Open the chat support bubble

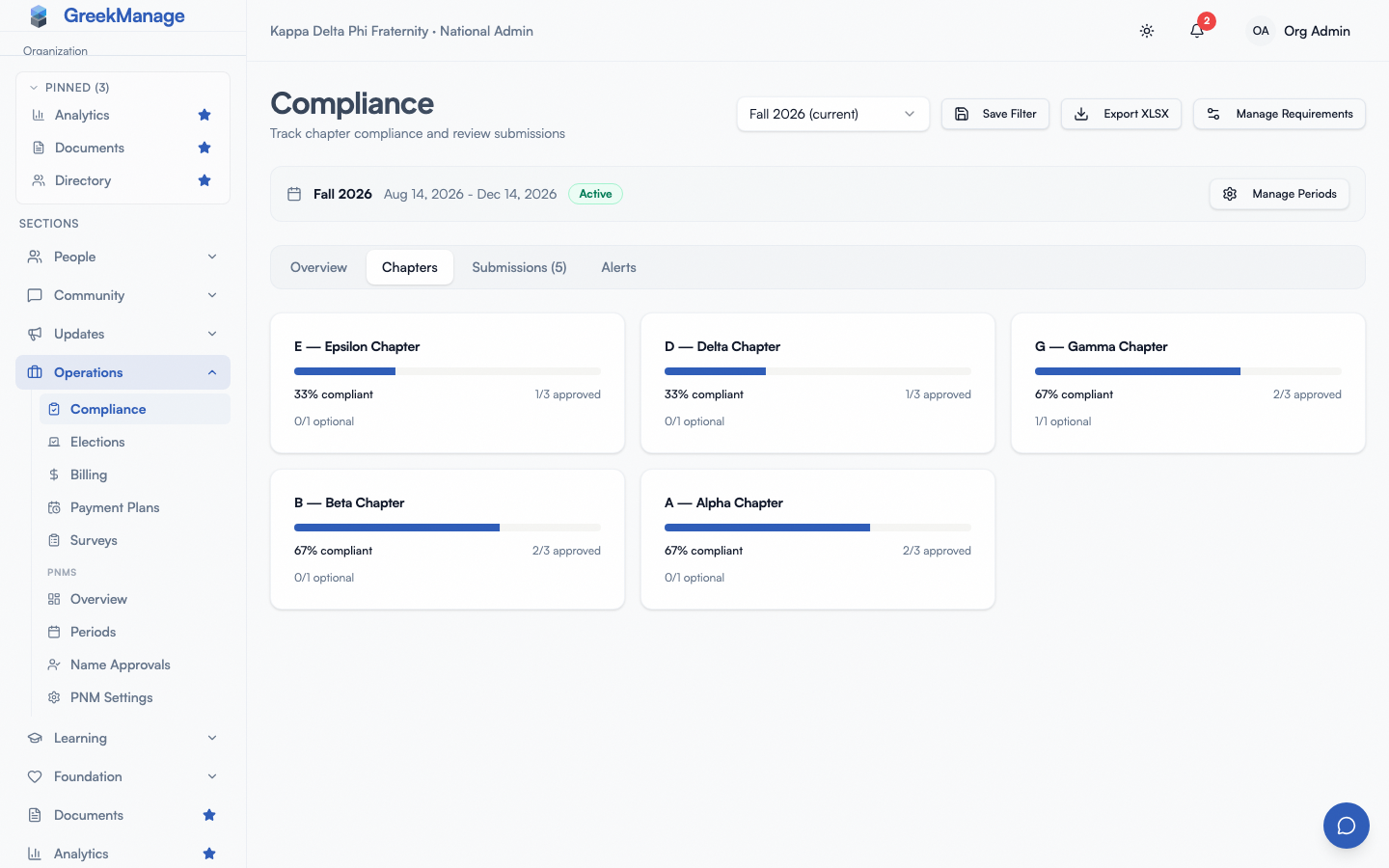(x=1347, y=826)
